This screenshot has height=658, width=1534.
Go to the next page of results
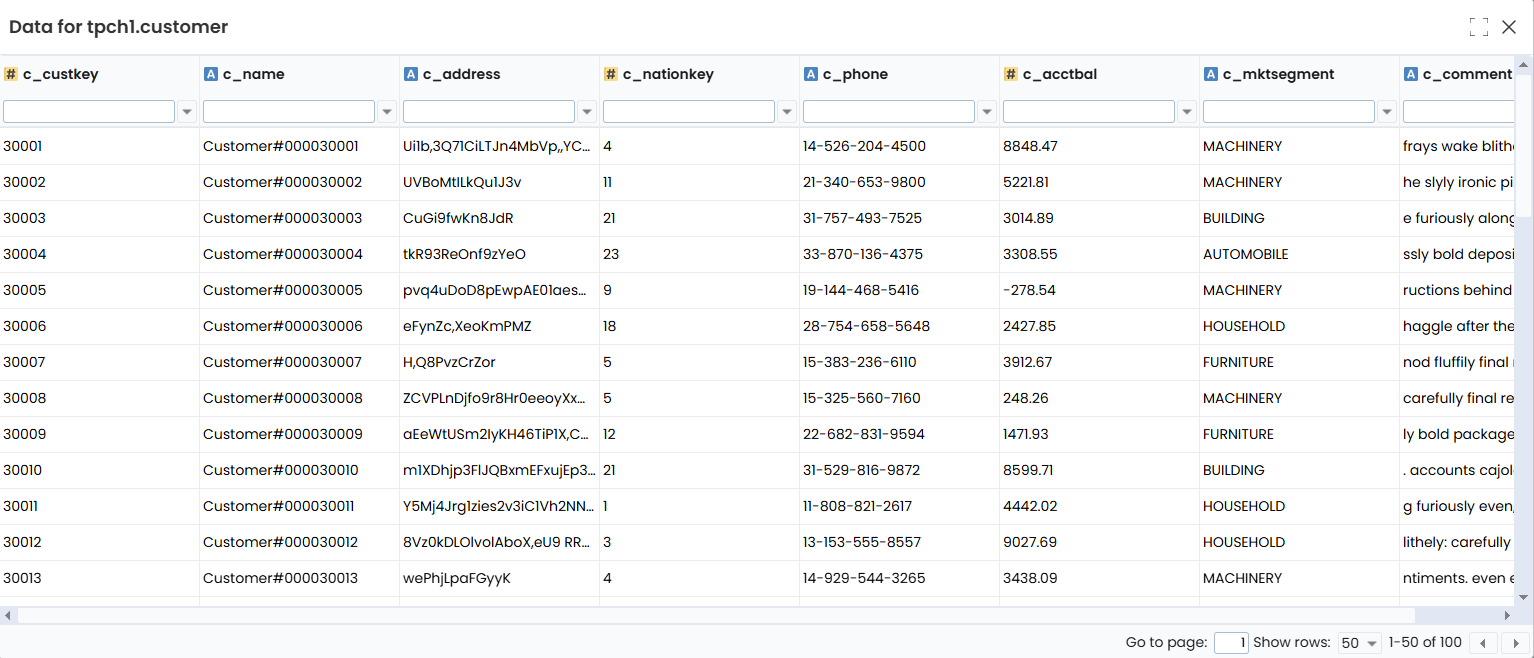1516,643
